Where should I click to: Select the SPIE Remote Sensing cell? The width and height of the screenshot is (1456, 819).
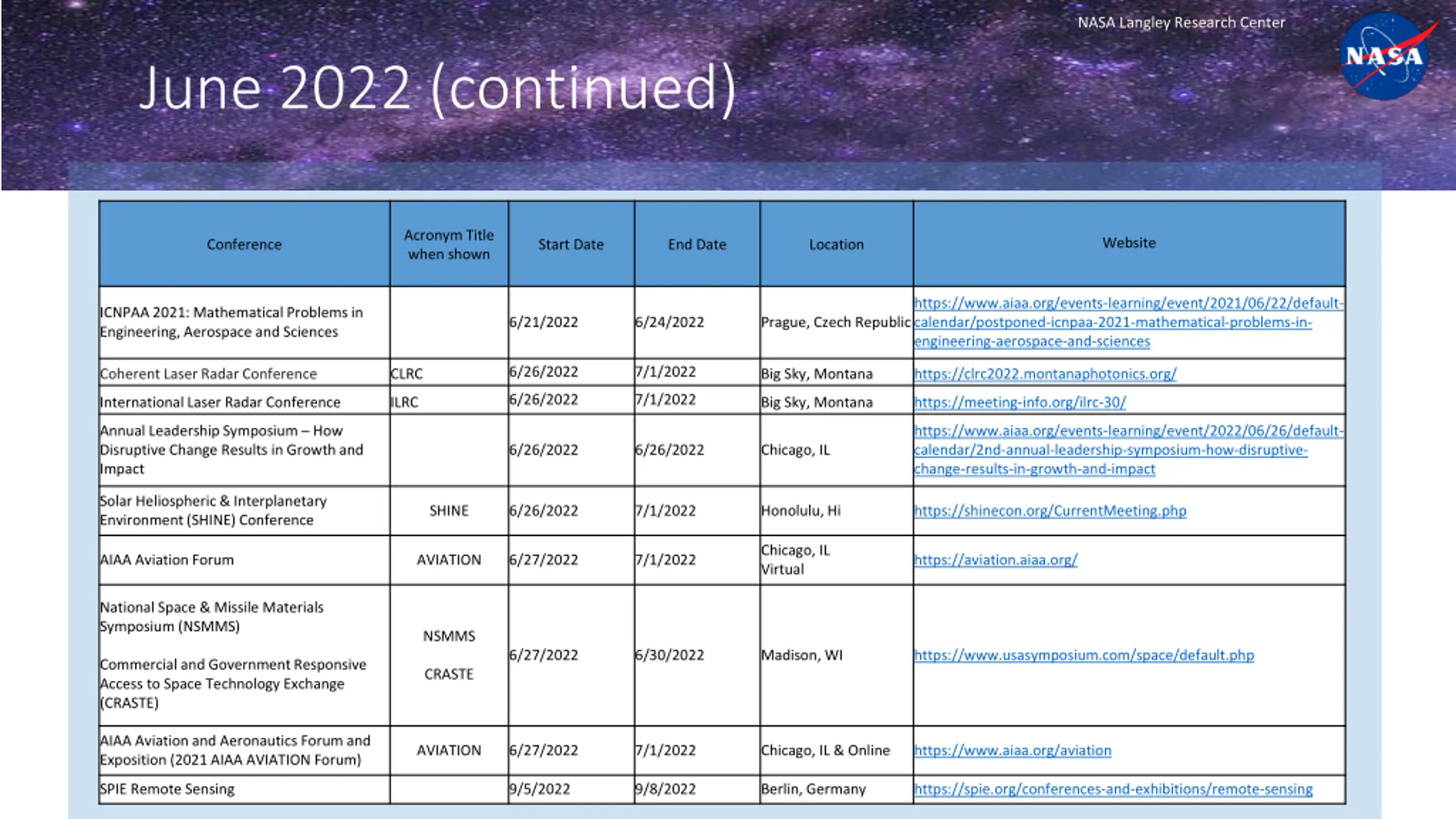tap(244, 789)
